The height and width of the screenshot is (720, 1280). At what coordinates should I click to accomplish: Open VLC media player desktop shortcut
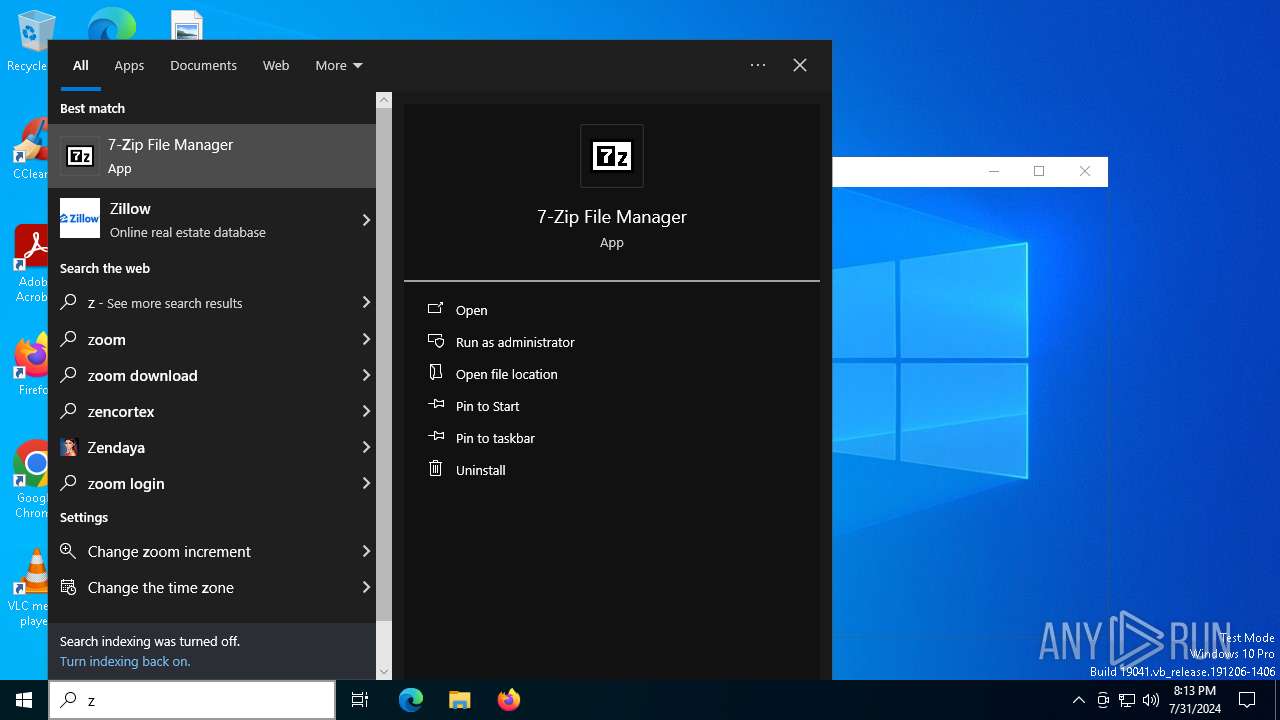tap(30, 588)
